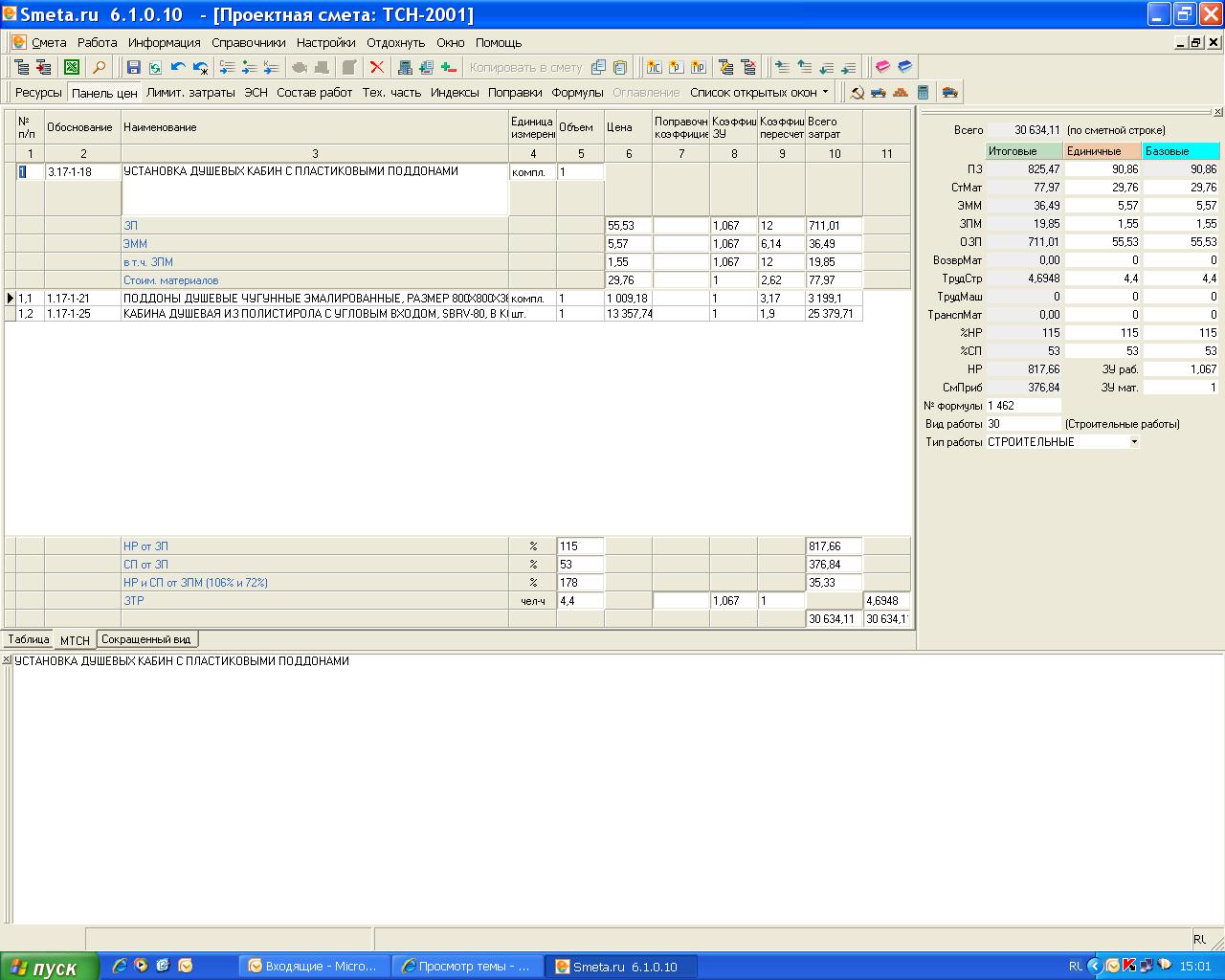Open search with the magnifying glass icon

99,67
